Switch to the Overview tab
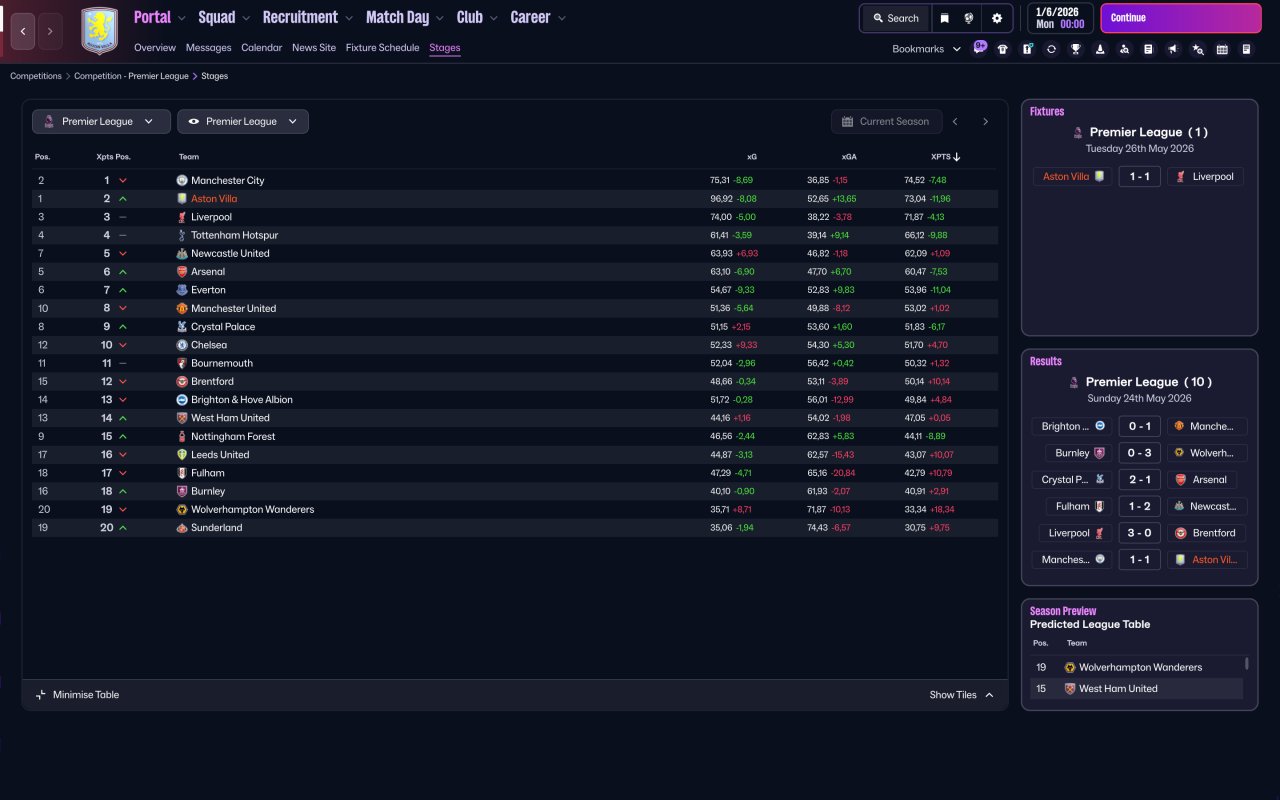This screenshot has height=800, width=1280. click(155, 47)
